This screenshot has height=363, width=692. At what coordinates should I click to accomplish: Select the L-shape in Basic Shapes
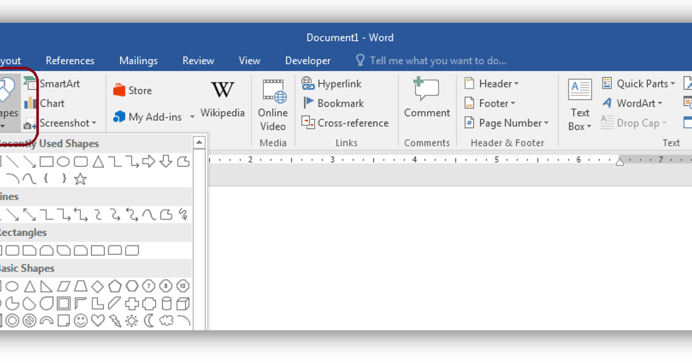coord(98,303)
